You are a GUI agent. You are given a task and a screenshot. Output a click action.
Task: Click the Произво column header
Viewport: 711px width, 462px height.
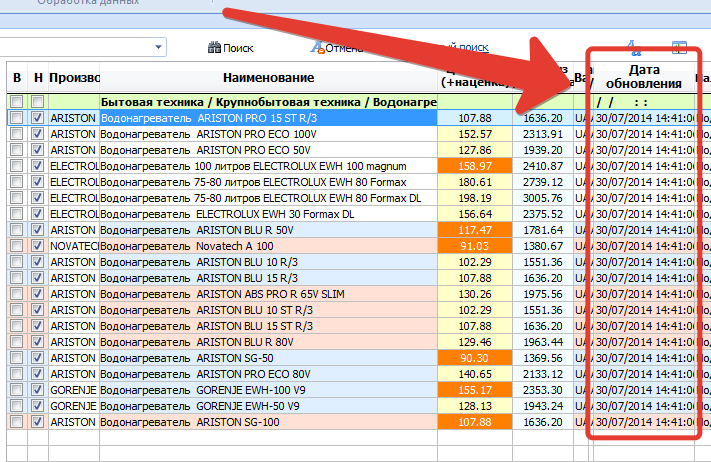(x=74, y=78)
